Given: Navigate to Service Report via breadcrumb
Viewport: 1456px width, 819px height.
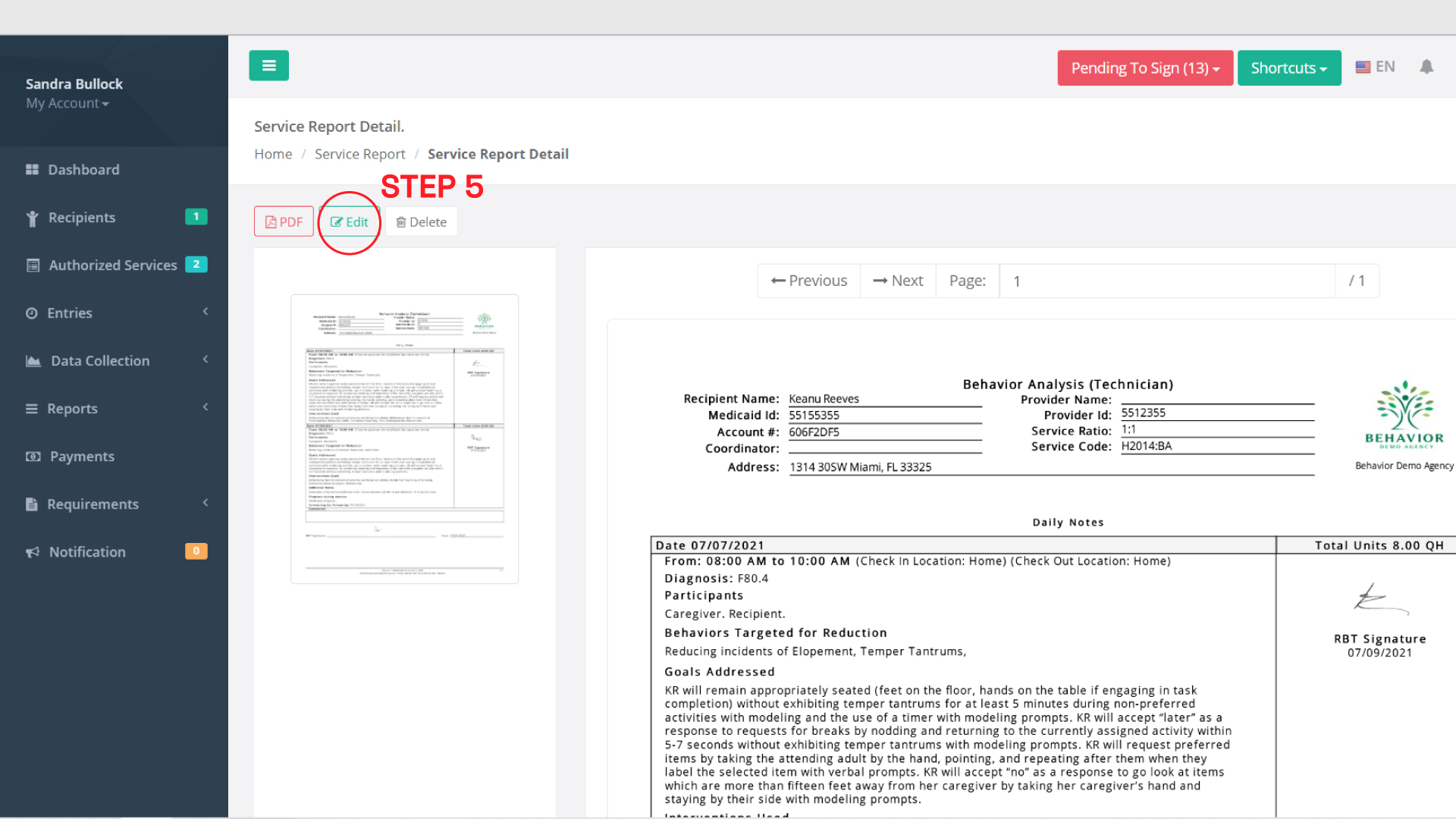Looking at the screenshot, I should pyautogui.click(x=359, y=153).
